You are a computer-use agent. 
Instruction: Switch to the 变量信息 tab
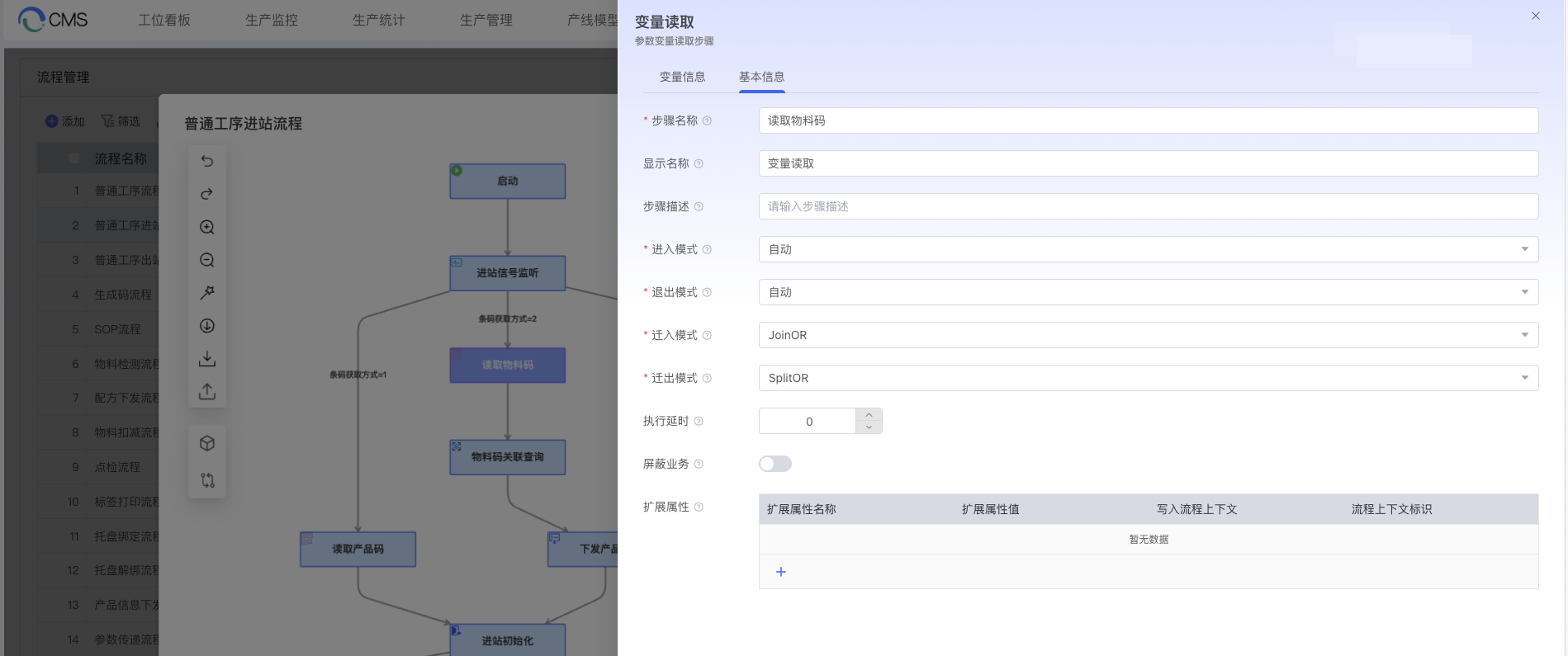click(682, 77)
